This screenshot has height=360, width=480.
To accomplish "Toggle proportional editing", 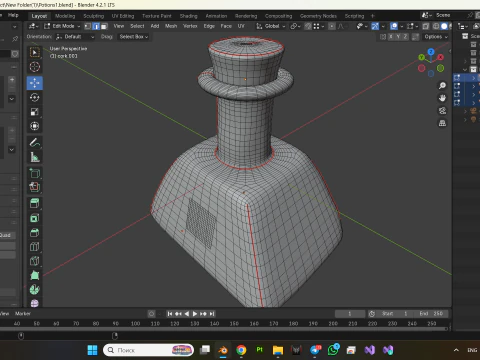I will coord(332,26).
